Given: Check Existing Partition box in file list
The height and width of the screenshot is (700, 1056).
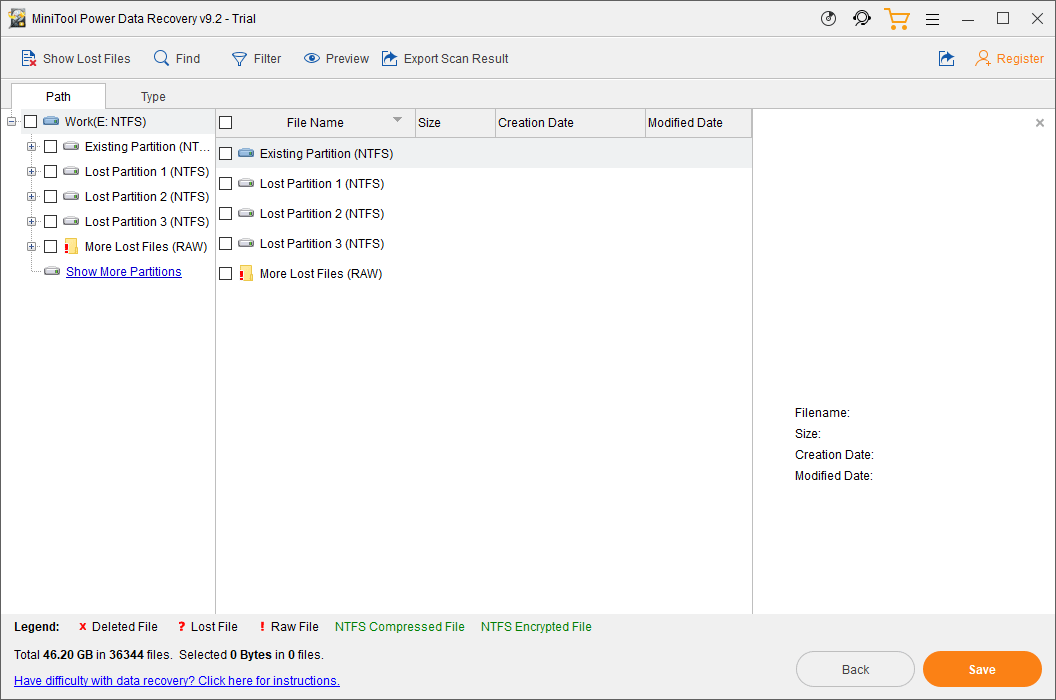Looking at the screenshot, I should (225, 154).
